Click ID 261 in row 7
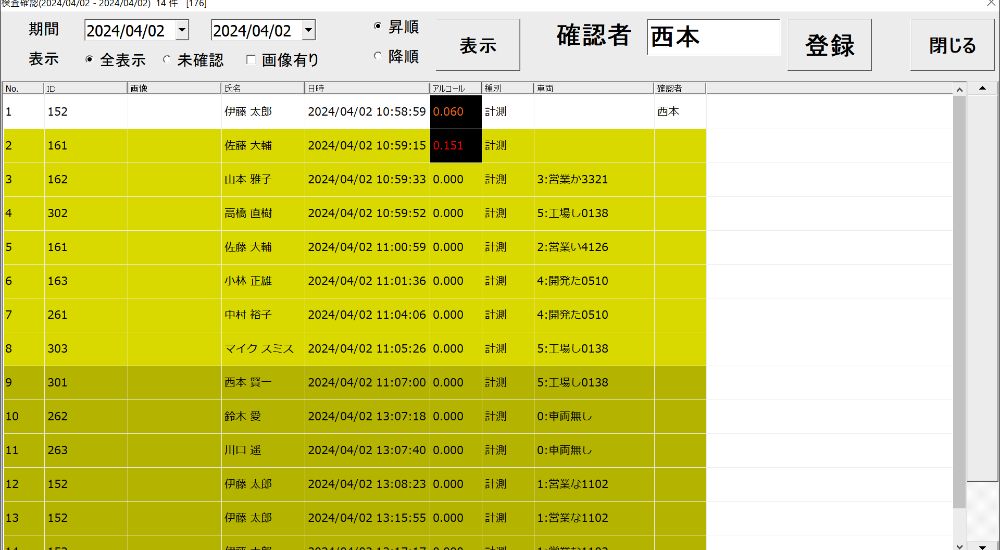The height and width of the screenshot is (550, 1000). click(x=57, y=315)
